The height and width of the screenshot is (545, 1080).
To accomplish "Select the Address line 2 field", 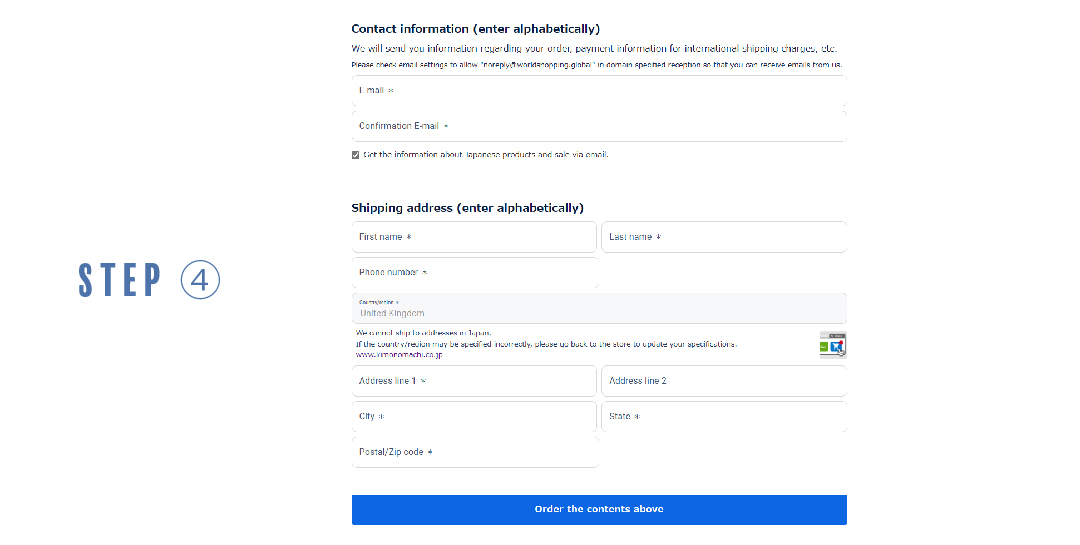I will [x=723, y=381].
